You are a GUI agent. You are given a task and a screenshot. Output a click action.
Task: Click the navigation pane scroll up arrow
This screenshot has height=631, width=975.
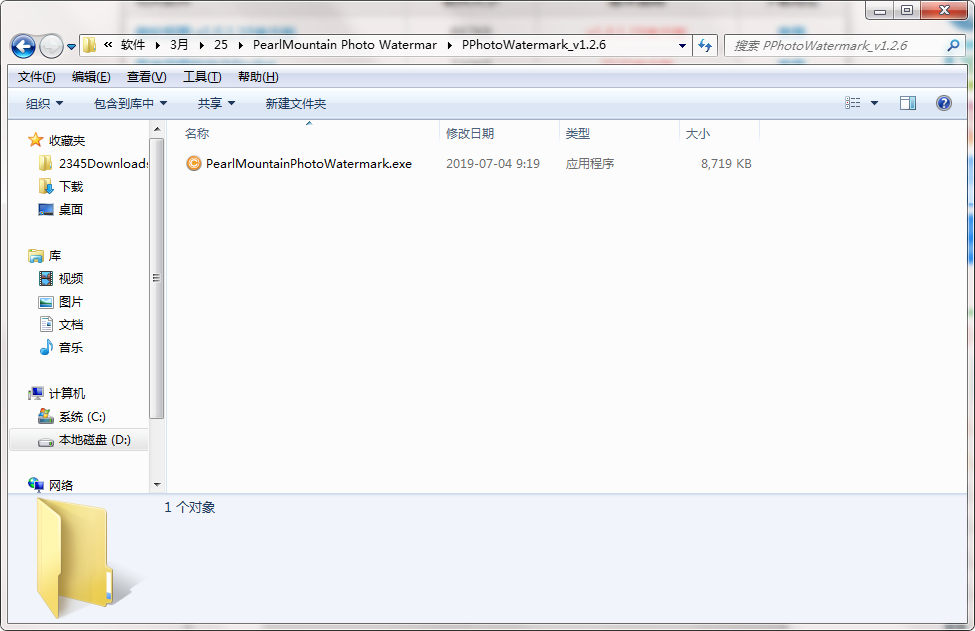(157, 129)
